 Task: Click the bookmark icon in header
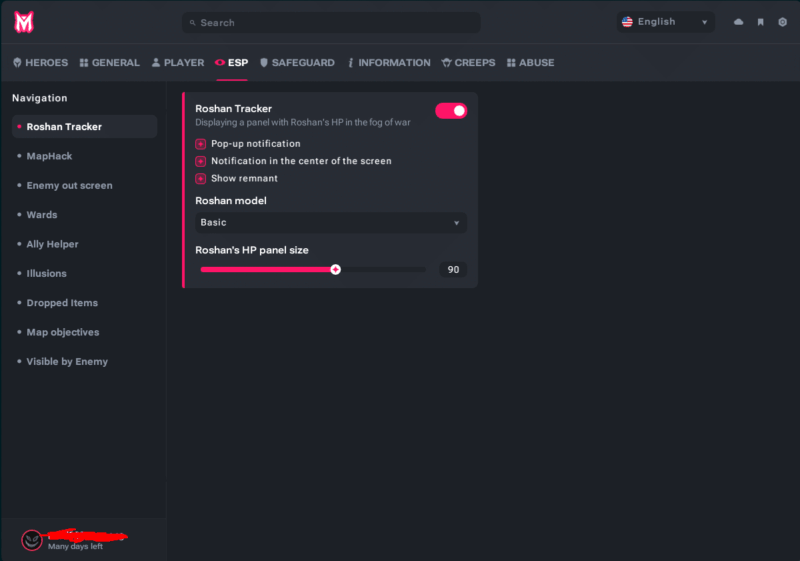[761, 22]
